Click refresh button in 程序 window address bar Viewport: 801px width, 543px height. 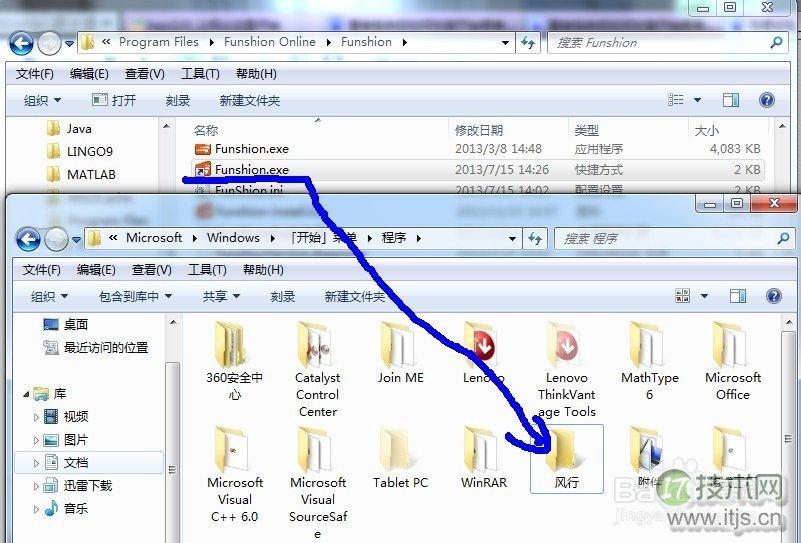[535, 239]
